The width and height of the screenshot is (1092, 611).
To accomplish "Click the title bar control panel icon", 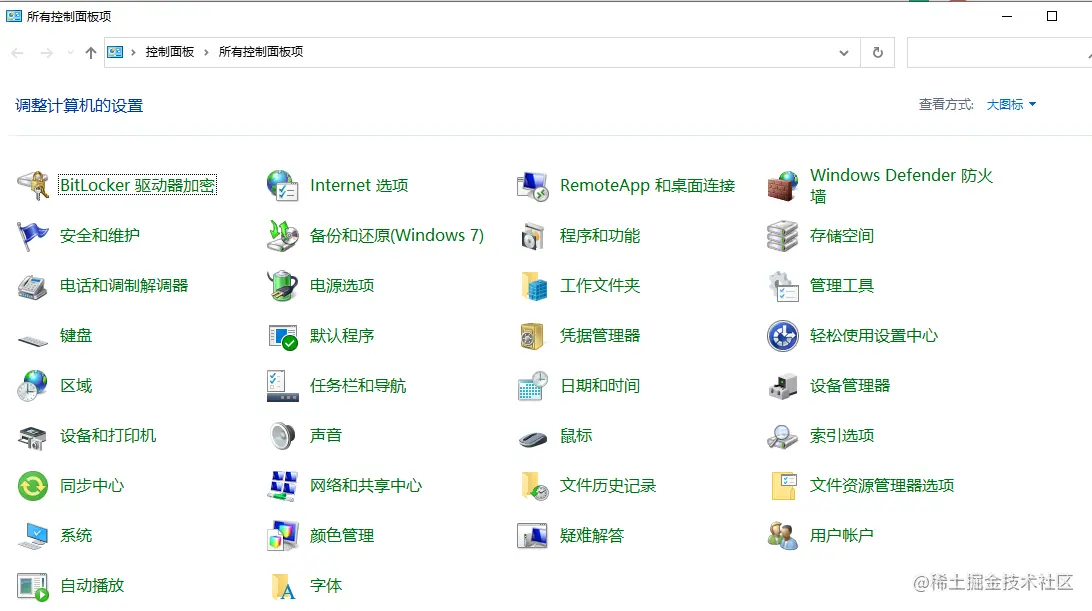I will pos(14,16).
